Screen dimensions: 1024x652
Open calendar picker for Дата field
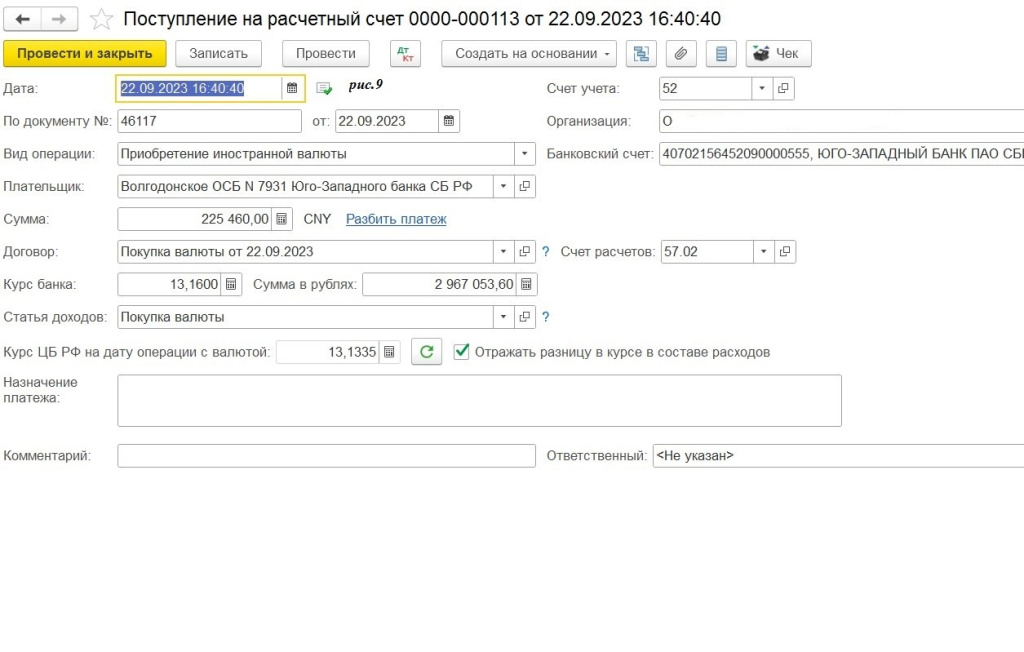click(x=291, y=88)
